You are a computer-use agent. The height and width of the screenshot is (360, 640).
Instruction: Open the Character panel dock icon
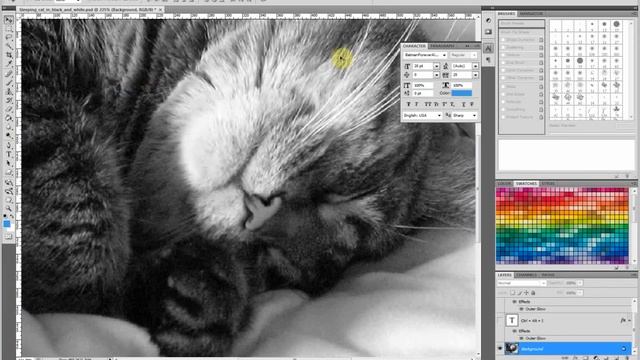(488, 48)
